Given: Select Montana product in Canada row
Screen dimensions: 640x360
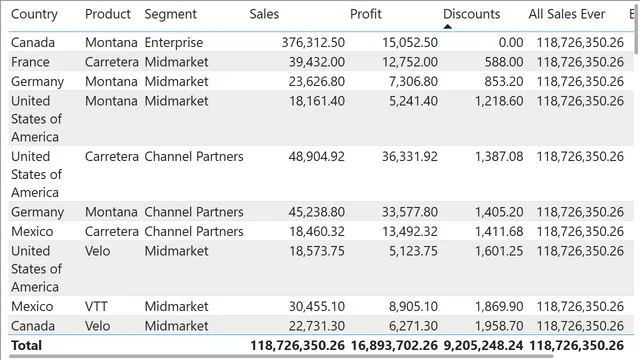Looking at the screenshot, I should pyautogui.click(x=111, y=42).
